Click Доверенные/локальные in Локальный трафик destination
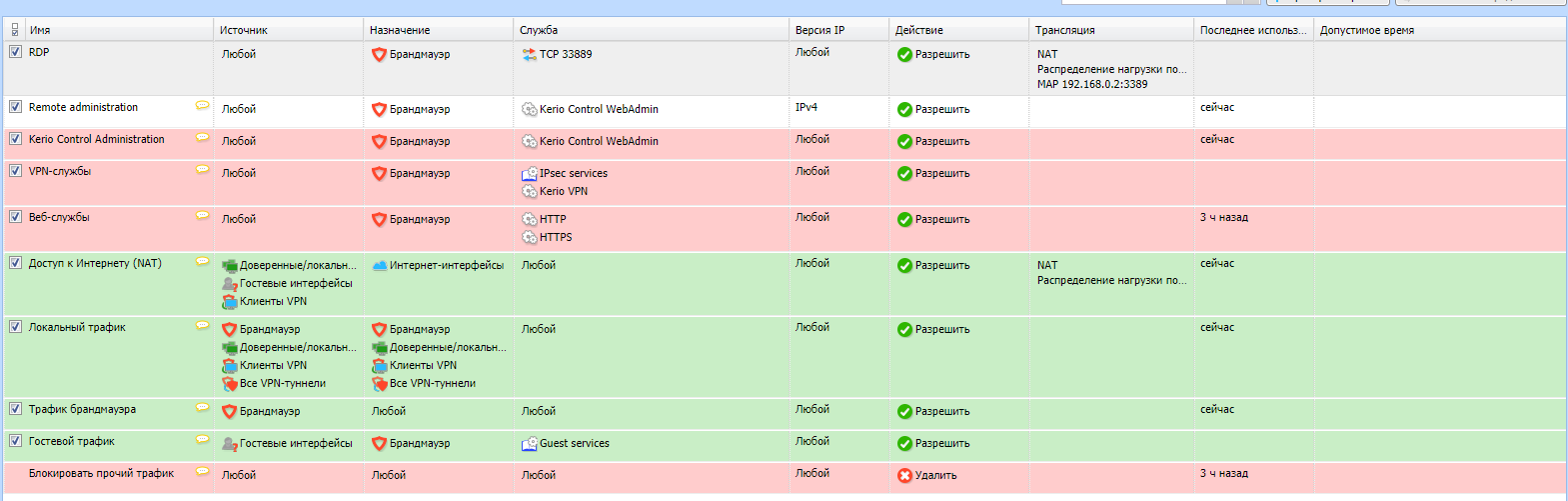Screen dimensions: 1568x501 (448, 347)
